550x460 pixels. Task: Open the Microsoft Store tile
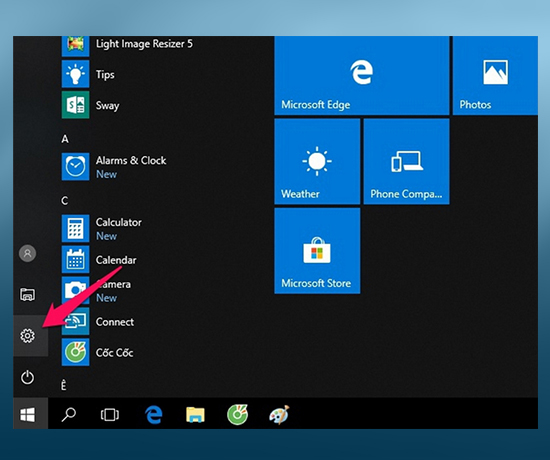pos(317,251)
